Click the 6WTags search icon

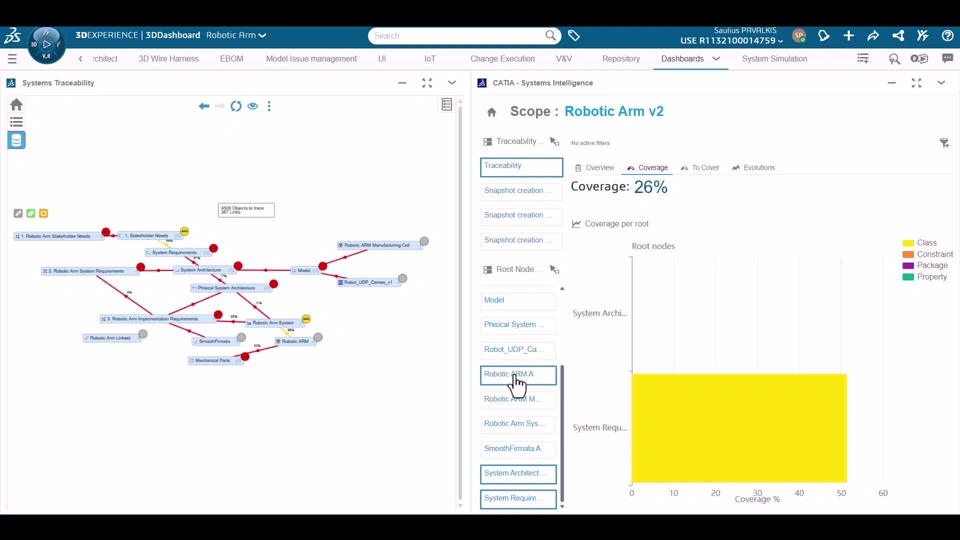pyautogui.click(x=894, y=59)
